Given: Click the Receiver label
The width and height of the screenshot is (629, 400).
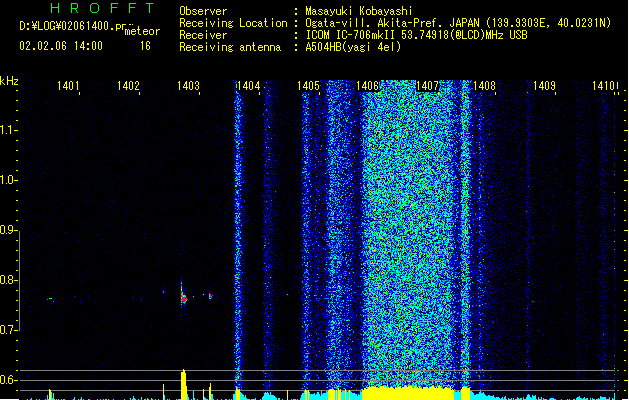Looking at the screenshot, I should tap(203, 35).
